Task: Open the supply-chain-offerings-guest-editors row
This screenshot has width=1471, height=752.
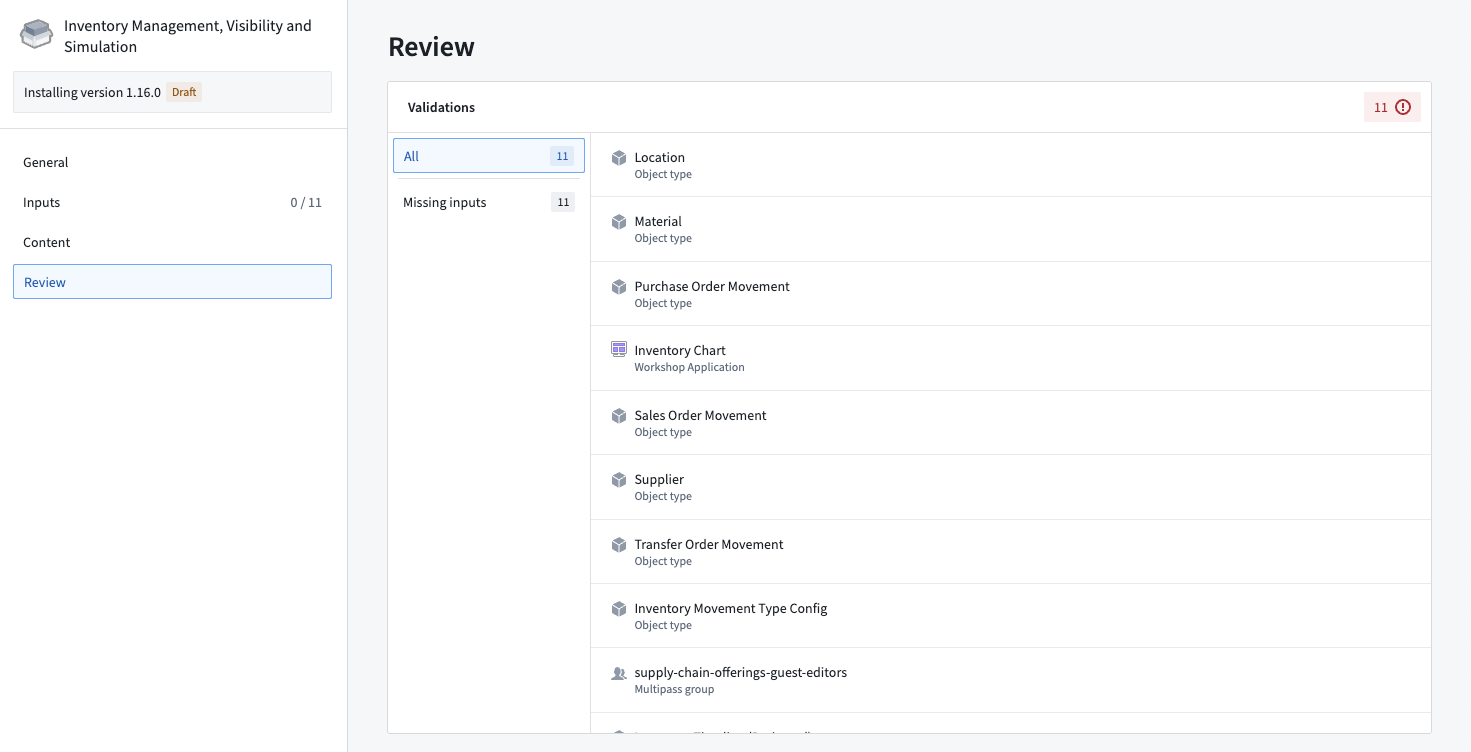Action: [x=1011, y=680]
